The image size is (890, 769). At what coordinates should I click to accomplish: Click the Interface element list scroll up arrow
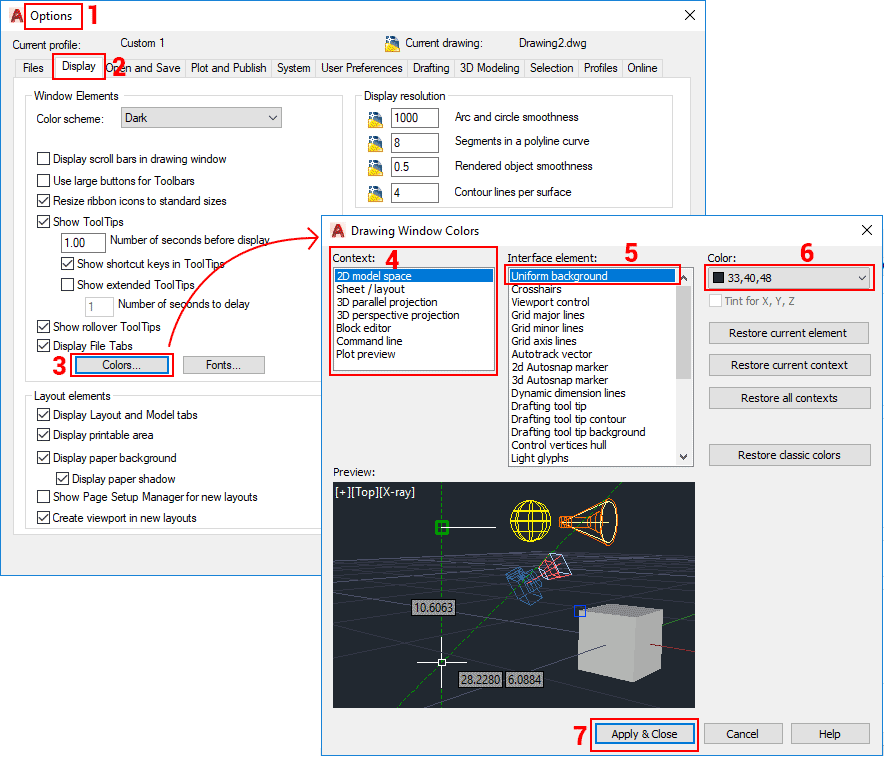(x=684, y=278)
